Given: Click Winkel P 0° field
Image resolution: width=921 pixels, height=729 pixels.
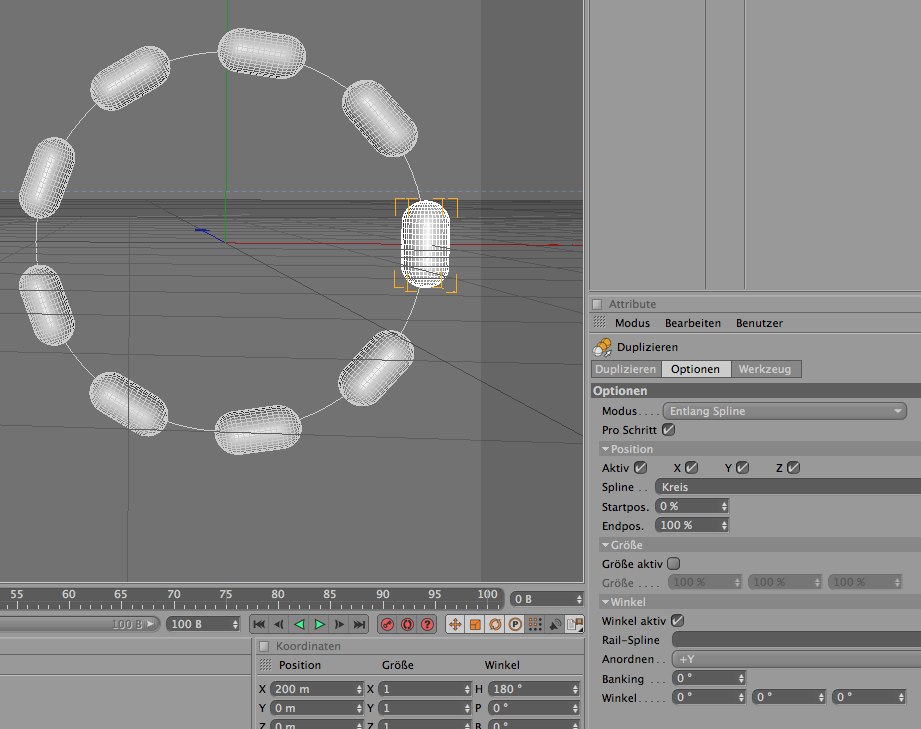Looking at the screenshot, I should click(534, 708).
